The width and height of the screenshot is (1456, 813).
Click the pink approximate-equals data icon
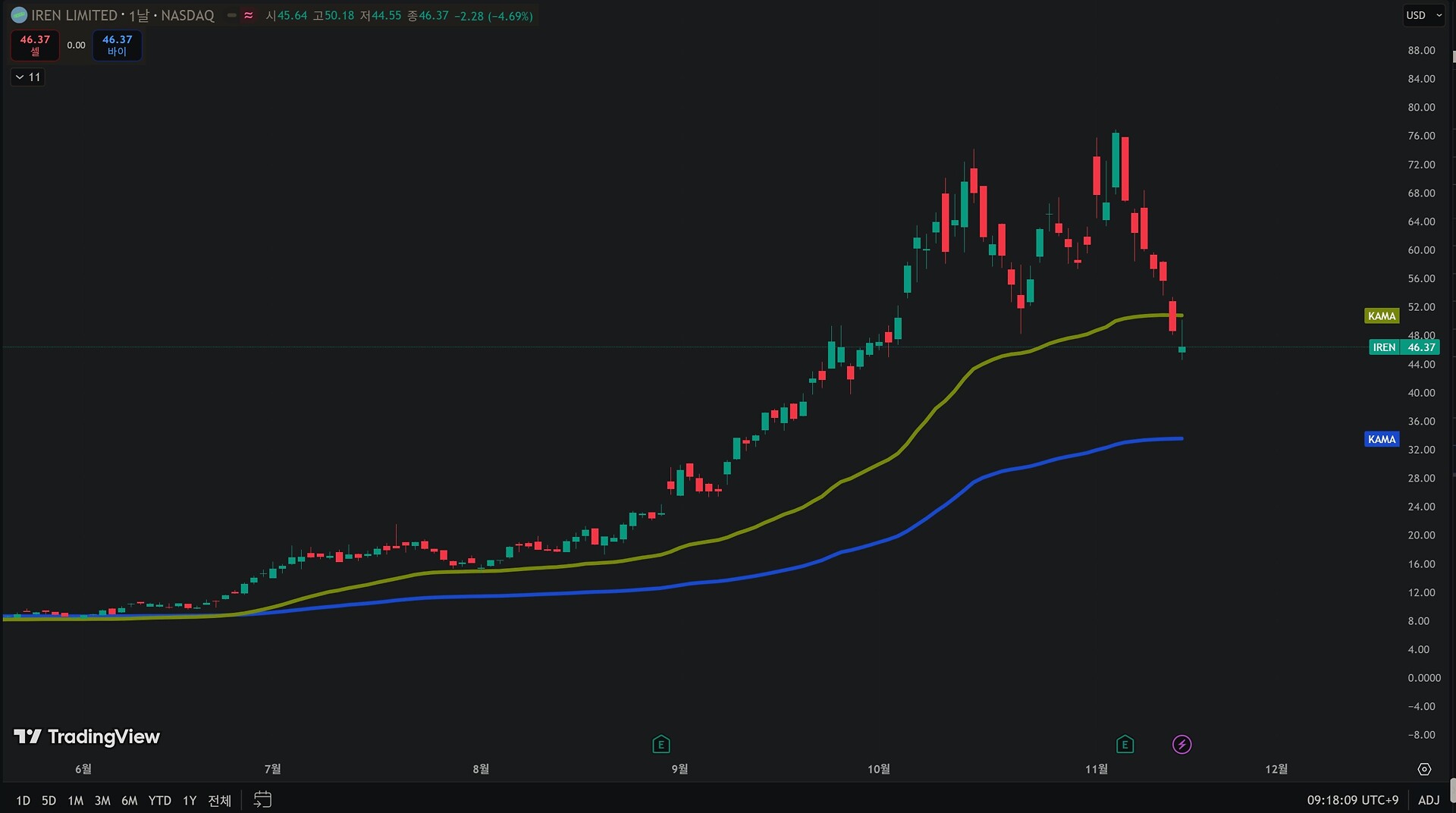[249, 15]
